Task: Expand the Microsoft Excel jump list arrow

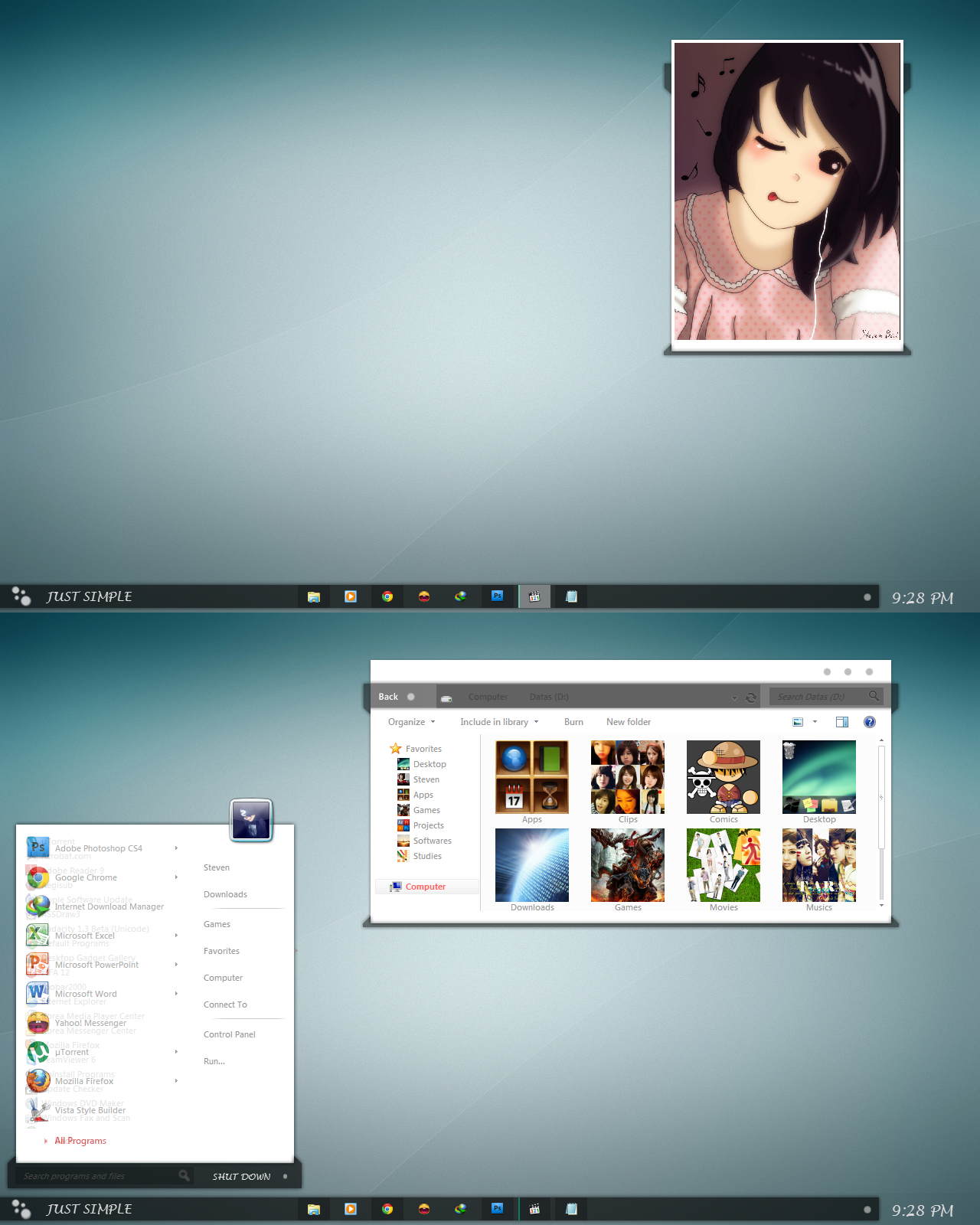Action: [176, 936]
